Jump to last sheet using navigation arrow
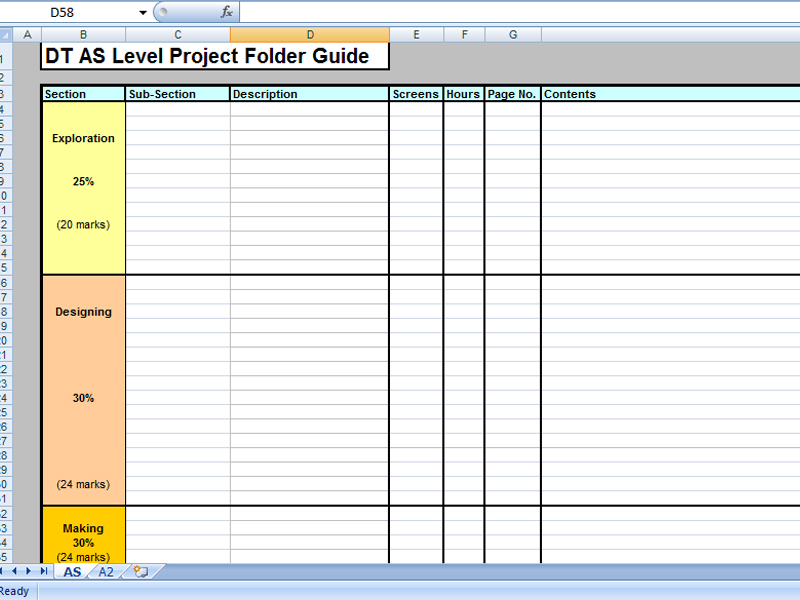This screenshot has width=800, height=600. point(44,571)
